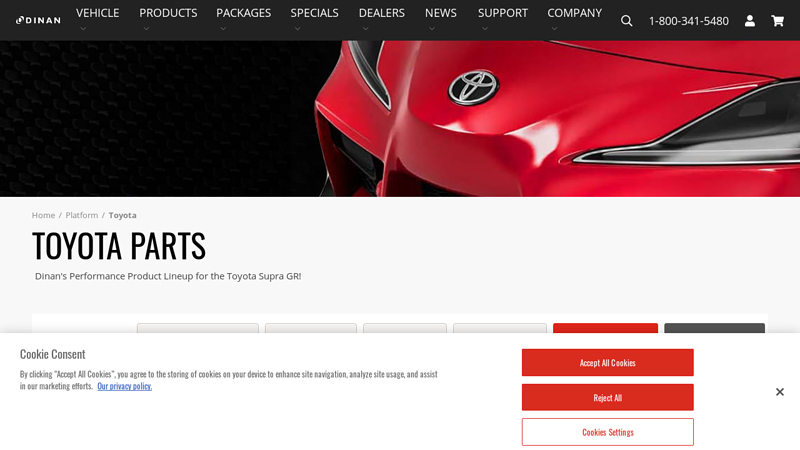This screenshot has width=800, height=450.
Task: Open the VEHICLE menu
Action: pos(97,13)
